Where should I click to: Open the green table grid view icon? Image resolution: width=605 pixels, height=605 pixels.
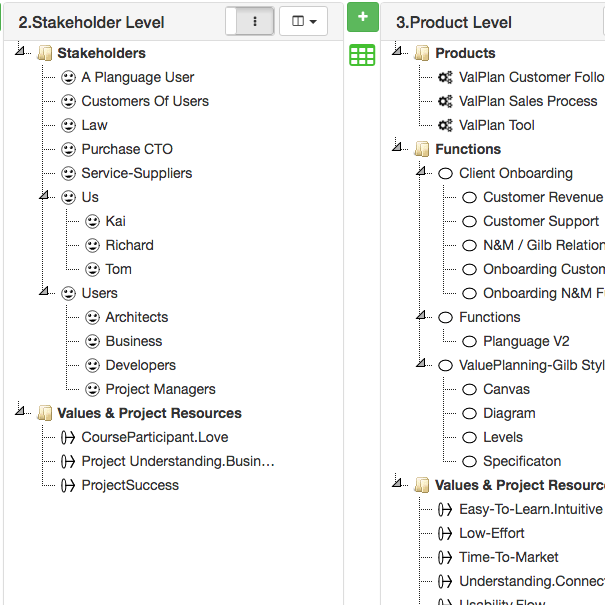point(362,55)
